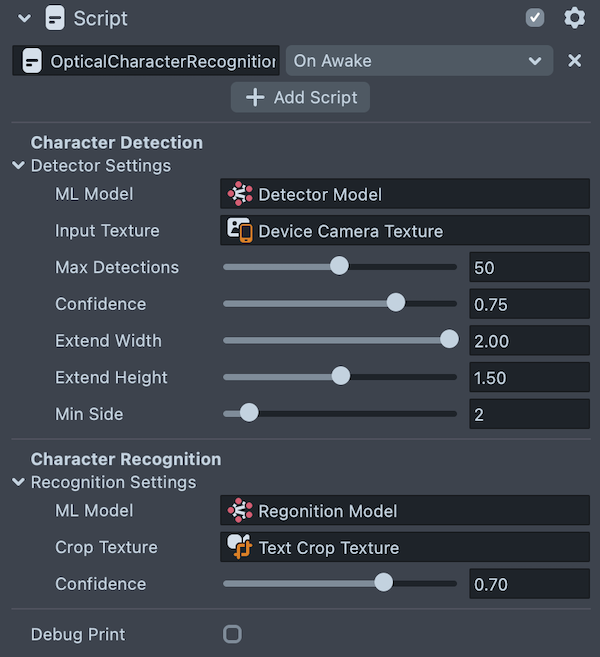Disable the Script component checkbox
The height and width of the screenshot is (657, 600).
[535, 18]
